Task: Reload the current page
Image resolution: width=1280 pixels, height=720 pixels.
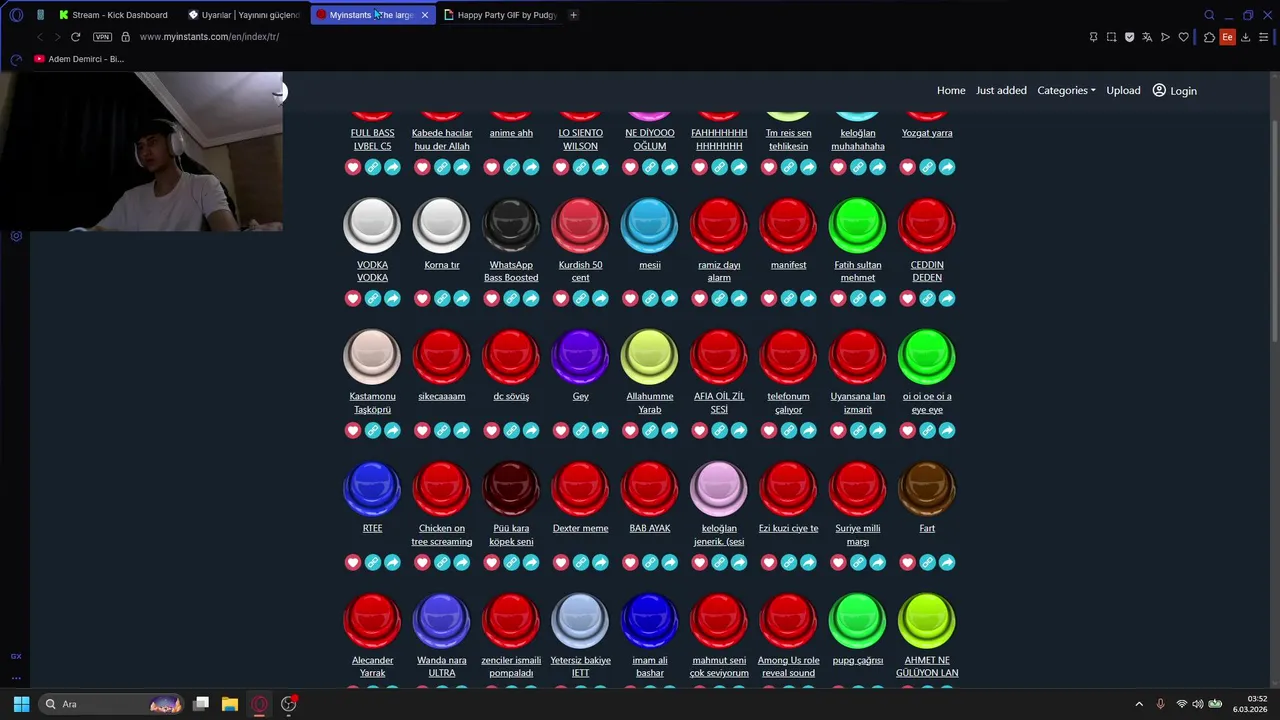Action: tap(75, 37)
